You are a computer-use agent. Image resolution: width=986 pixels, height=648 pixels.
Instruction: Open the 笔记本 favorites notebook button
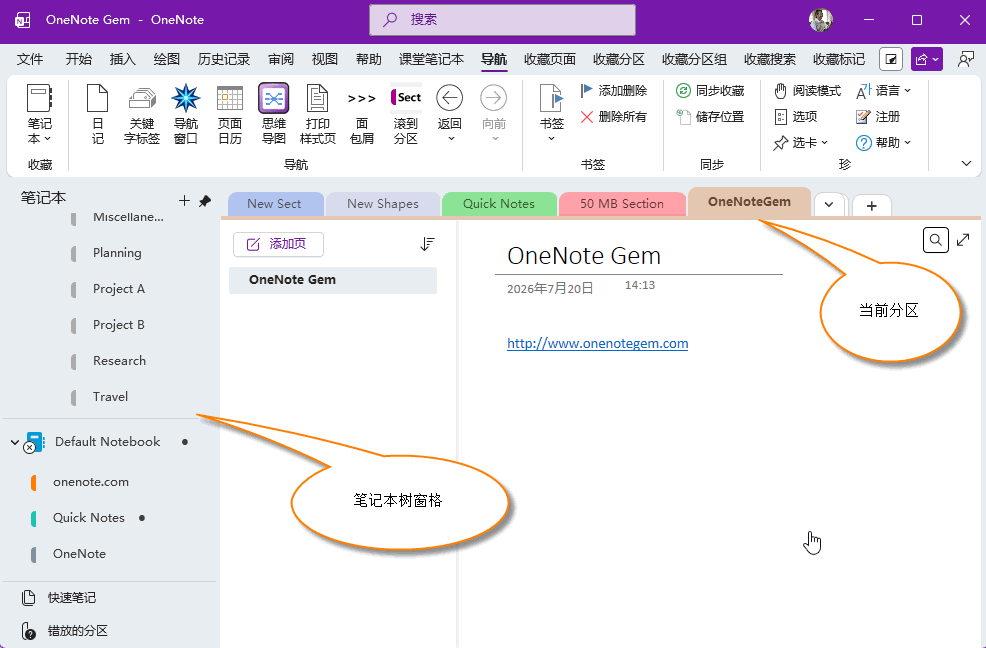tap(39, 115)
